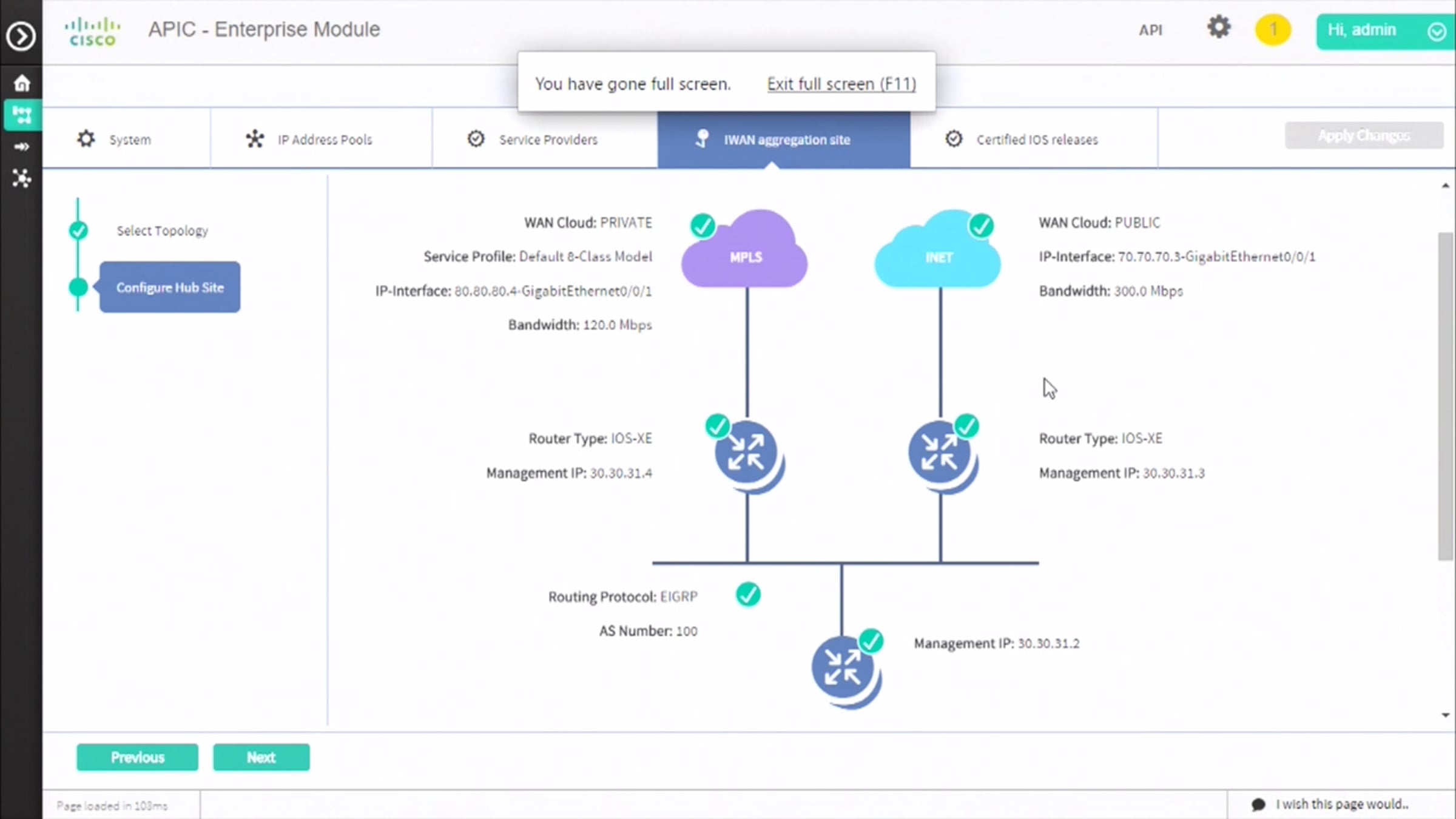Click the Routing Protocol EIGRP label
This screenshot has height=819, width=1456.
point(622,597)
